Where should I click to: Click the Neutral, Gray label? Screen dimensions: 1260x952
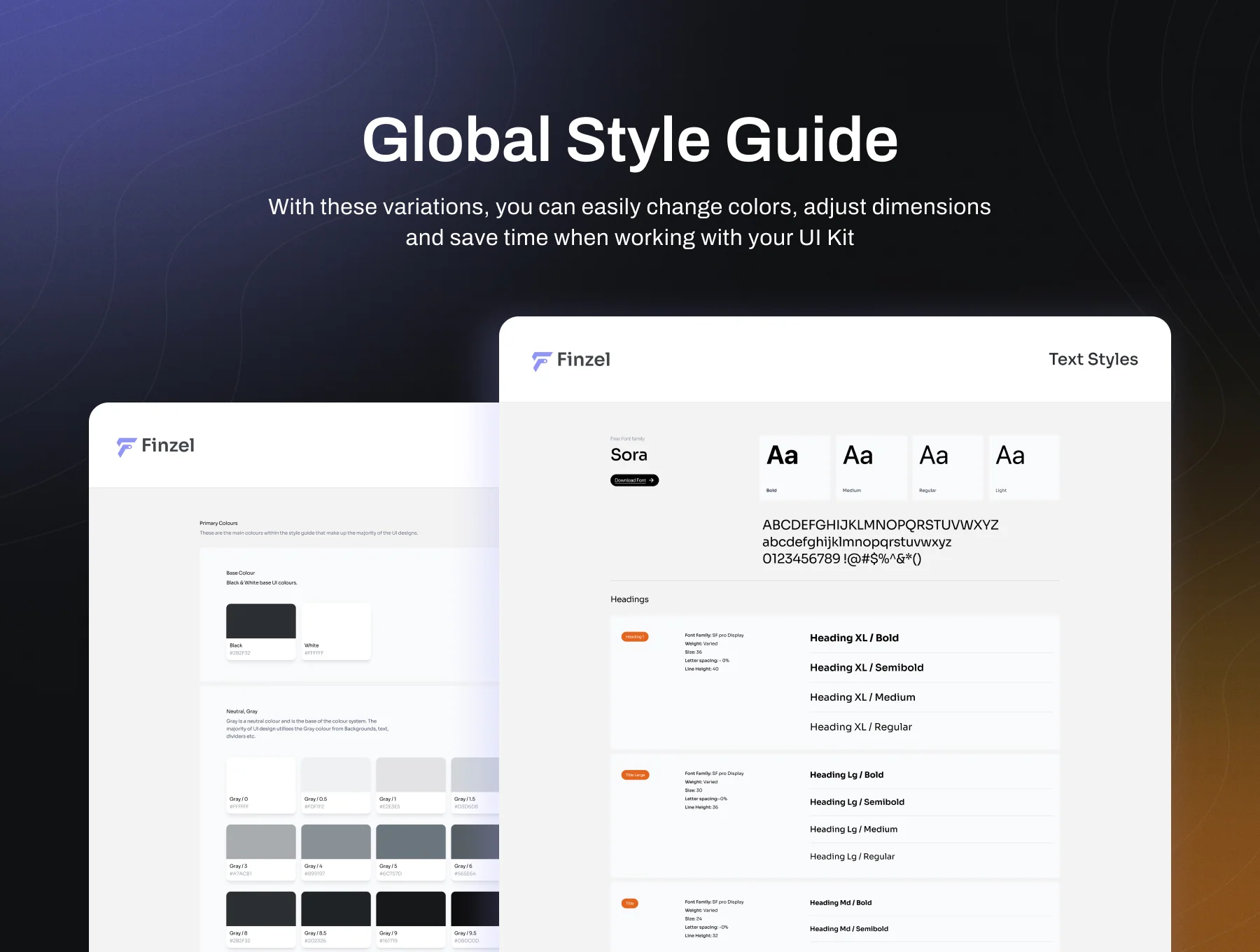click(x=241, y=711)
